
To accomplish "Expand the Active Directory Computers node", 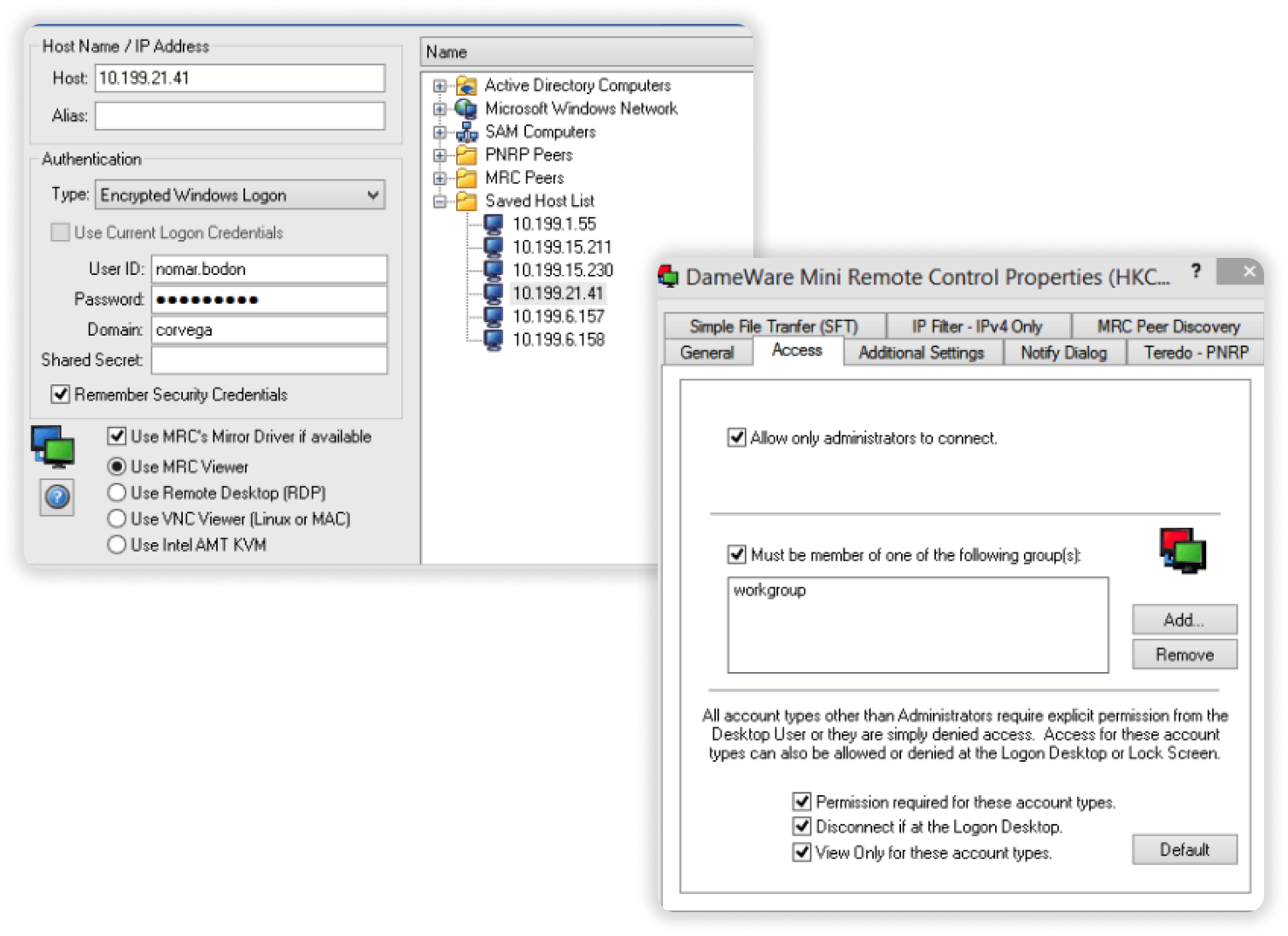I will pos(440,85).
